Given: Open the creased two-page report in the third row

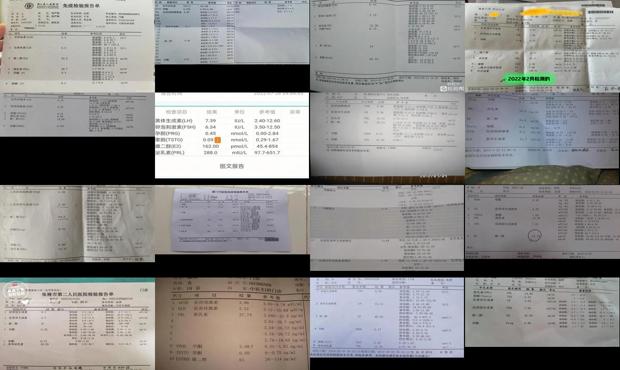Looking at the screenshot, I should (78, 224).
